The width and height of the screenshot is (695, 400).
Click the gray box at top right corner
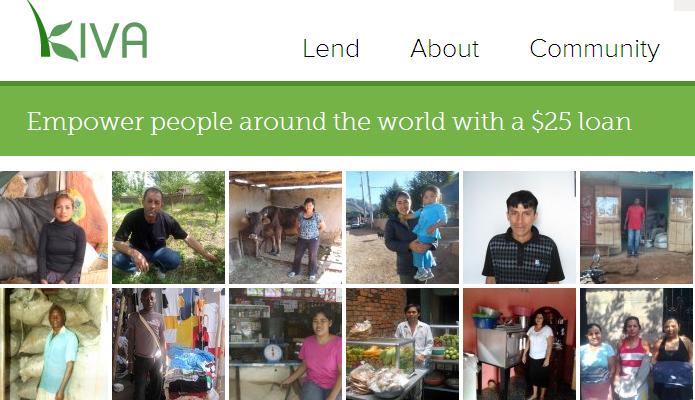(684, 5)
